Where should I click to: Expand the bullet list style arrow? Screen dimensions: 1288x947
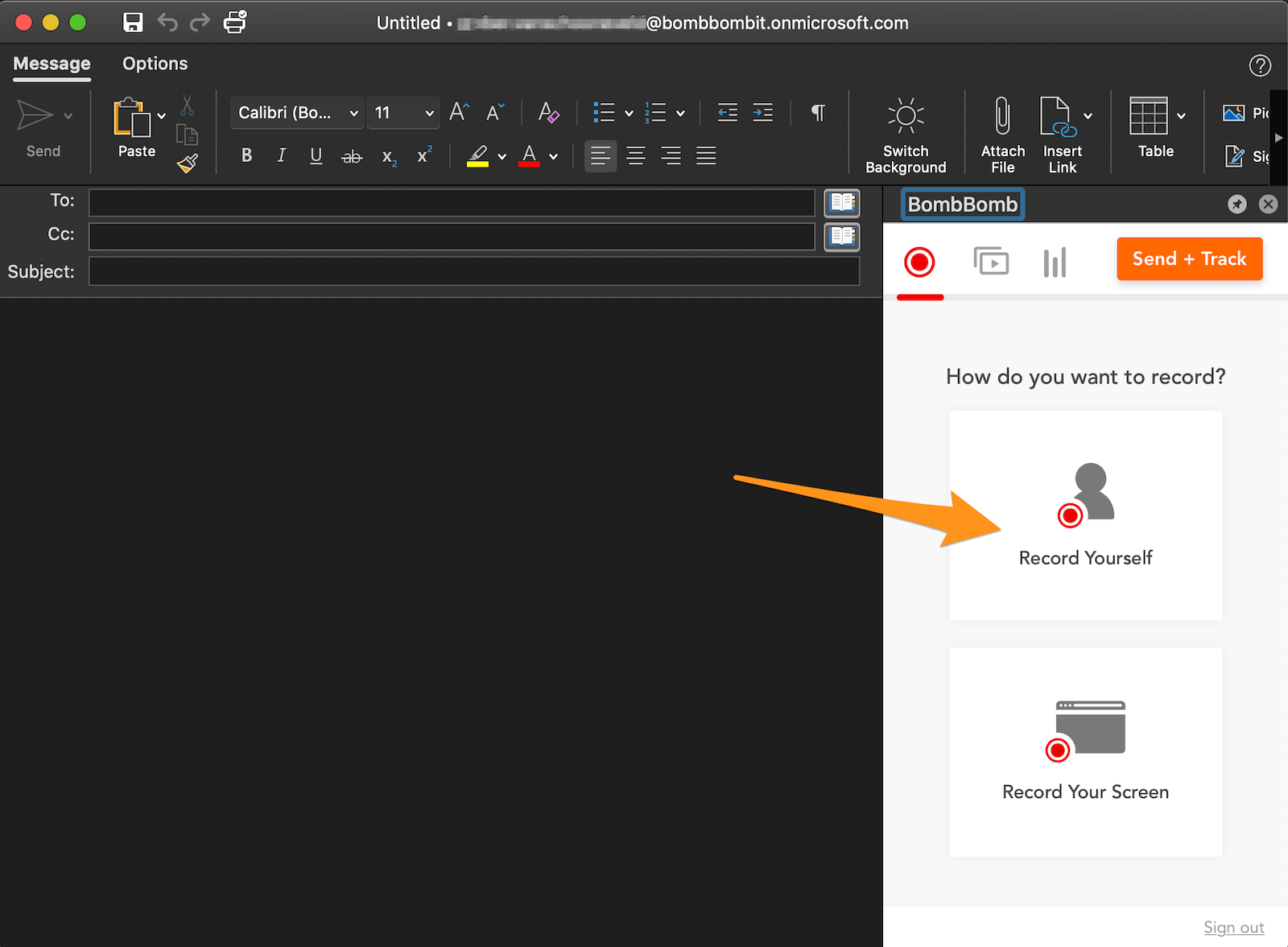coord(629,114)
